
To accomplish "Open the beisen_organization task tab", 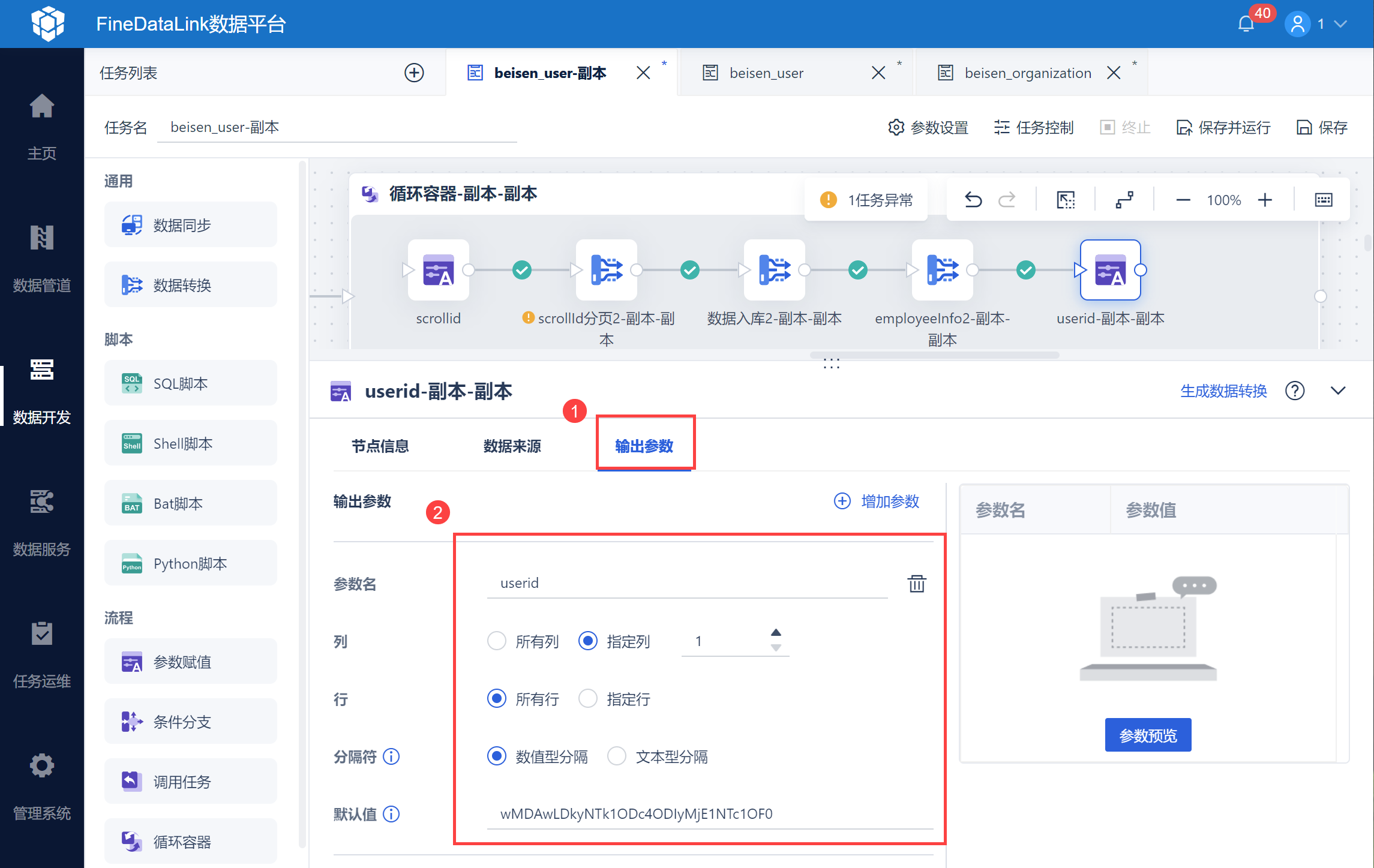I will (x=1027, y=73).
